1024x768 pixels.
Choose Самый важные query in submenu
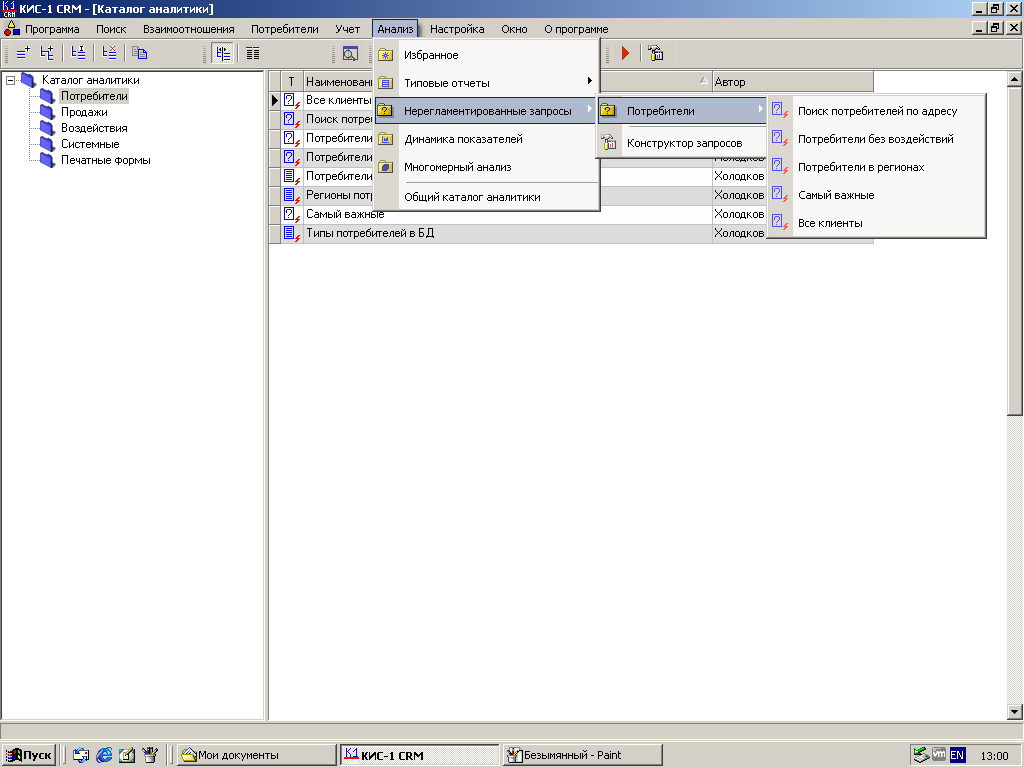[x=876, y=195]
